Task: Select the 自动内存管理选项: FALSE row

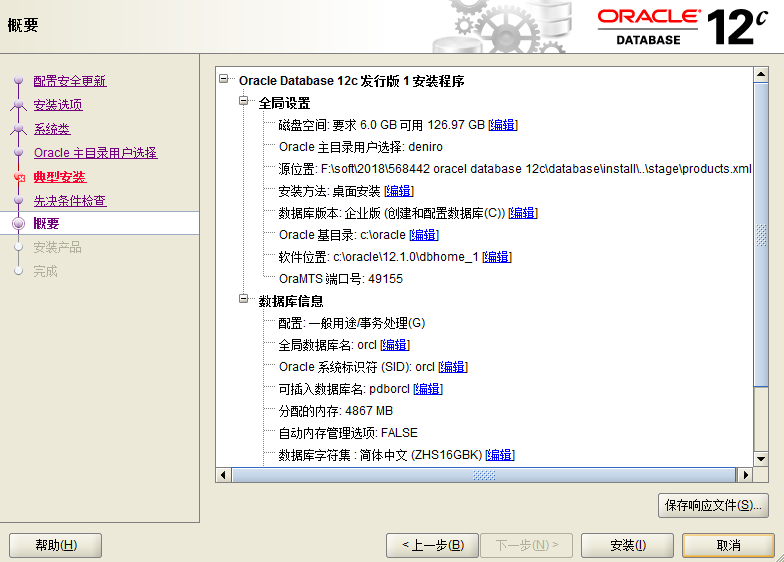Action: point(348,433)
